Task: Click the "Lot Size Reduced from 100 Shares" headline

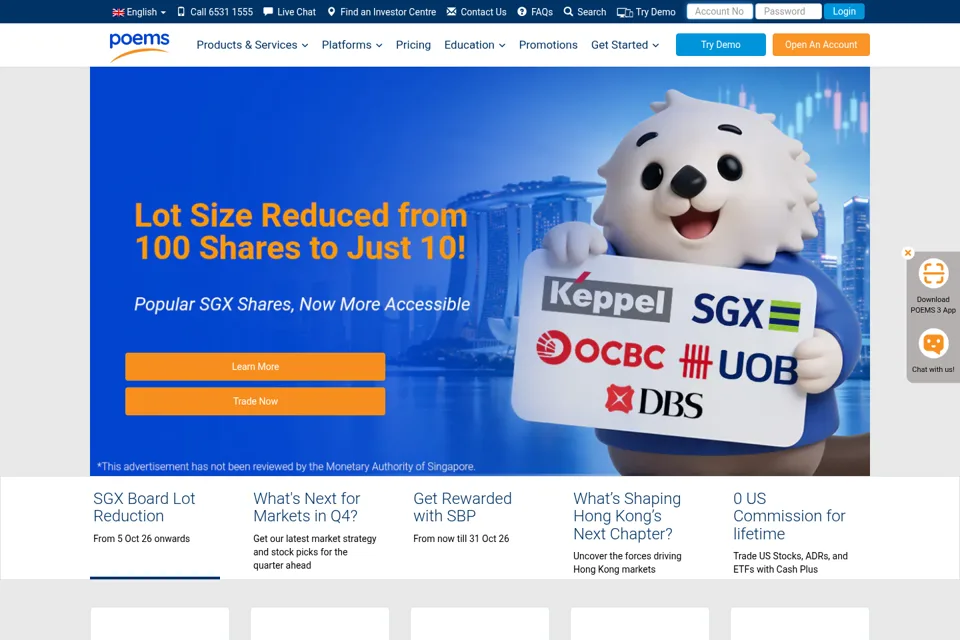Action: coord(301,232)
